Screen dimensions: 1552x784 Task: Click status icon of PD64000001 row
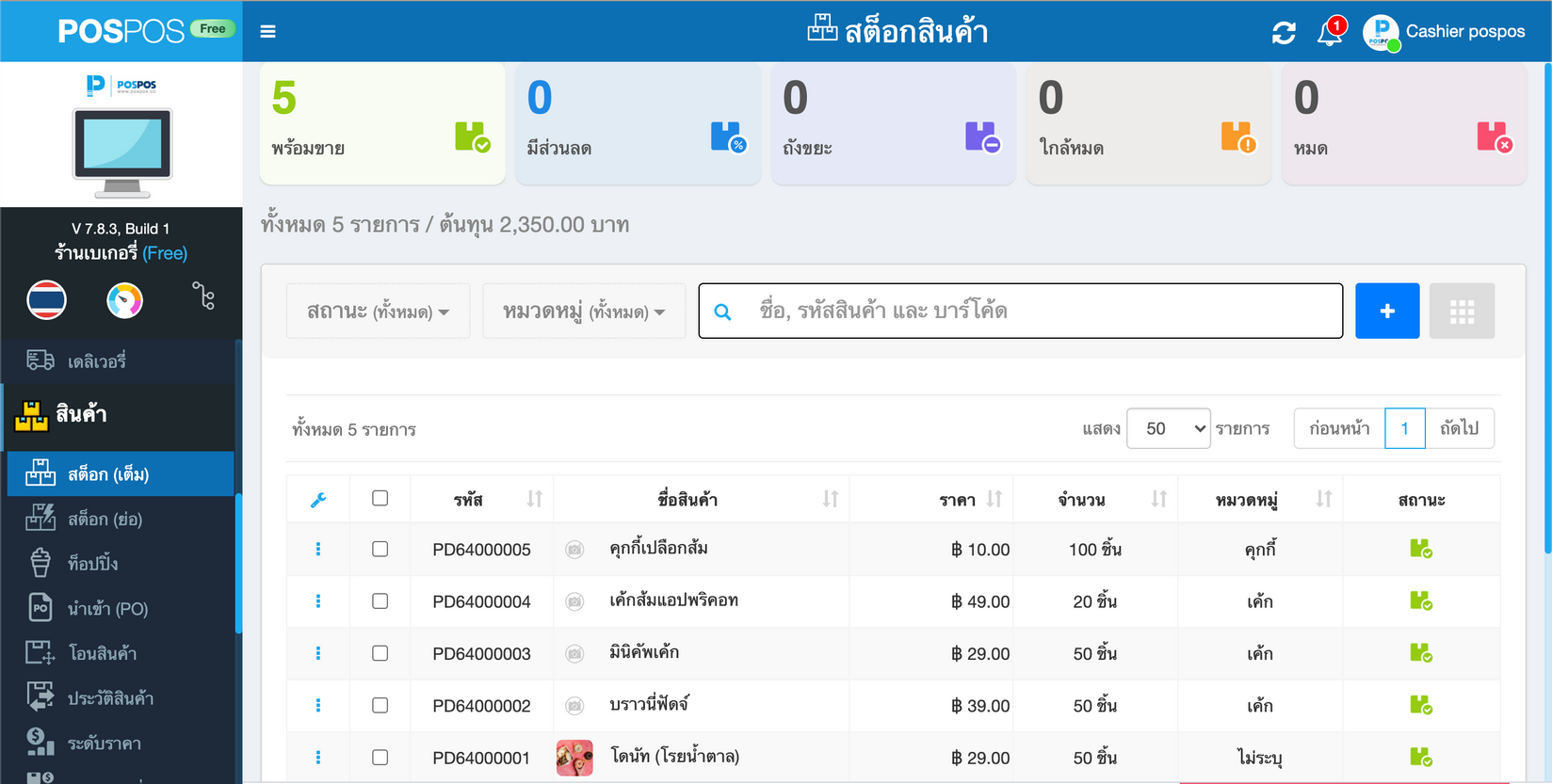pos(1421,757)
